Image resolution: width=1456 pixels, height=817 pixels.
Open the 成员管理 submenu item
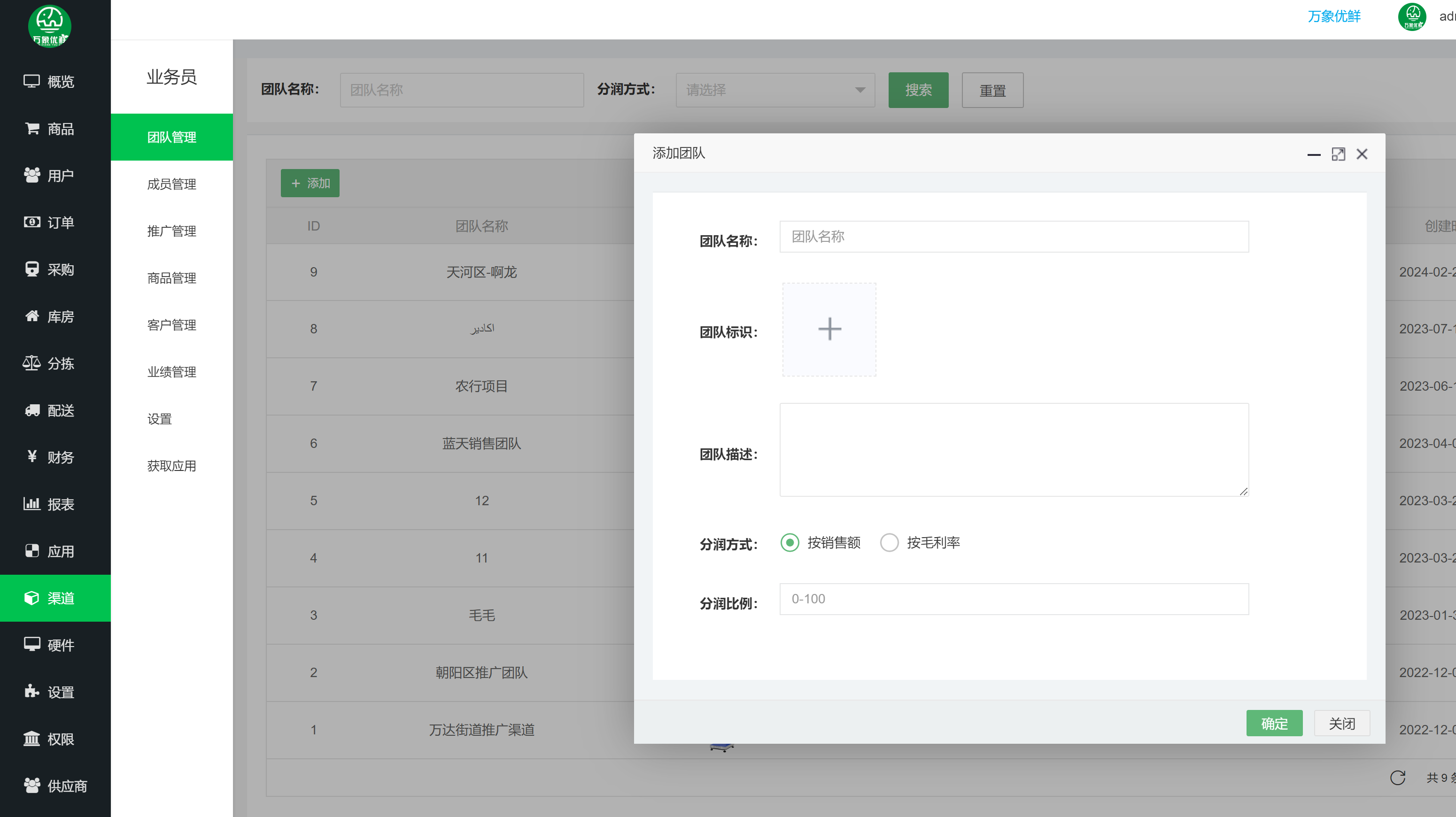coord(171,184)
